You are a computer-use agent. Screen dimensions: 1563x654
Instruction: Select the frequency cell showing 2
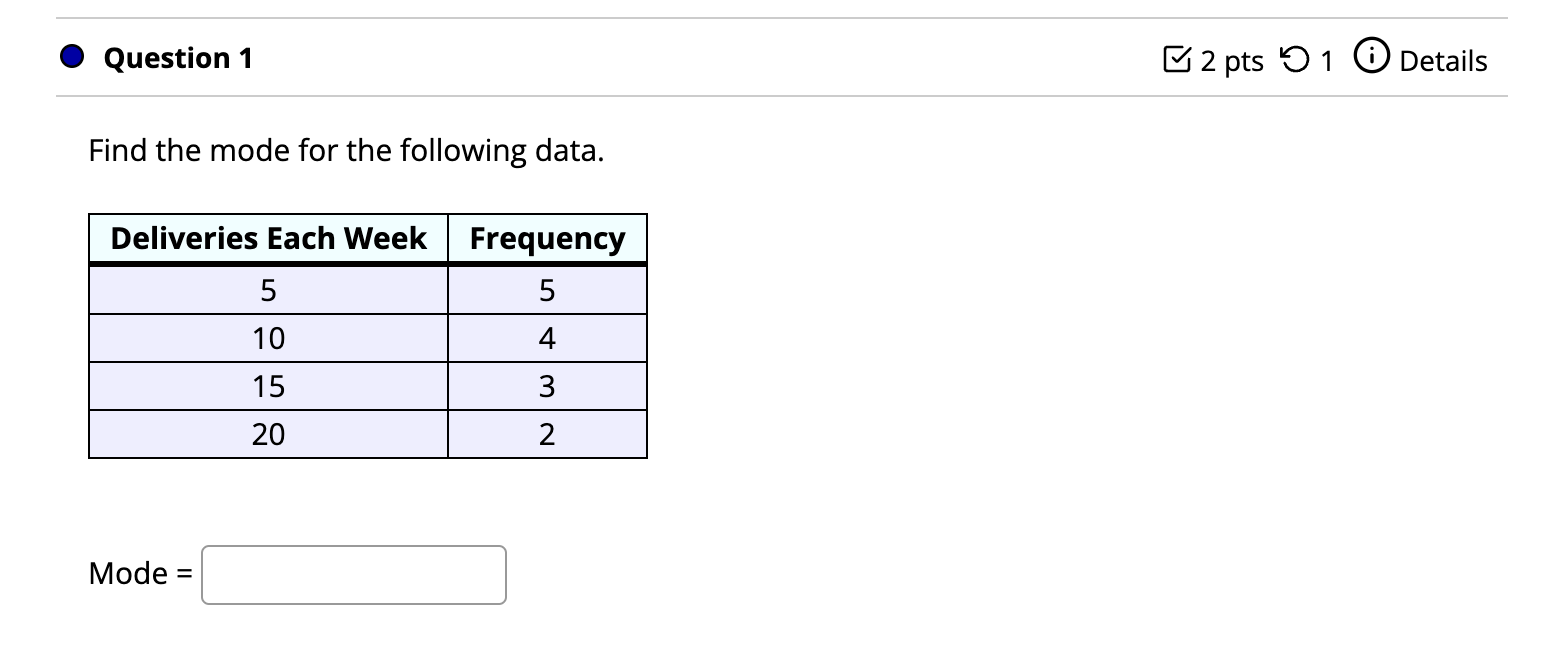547,434
